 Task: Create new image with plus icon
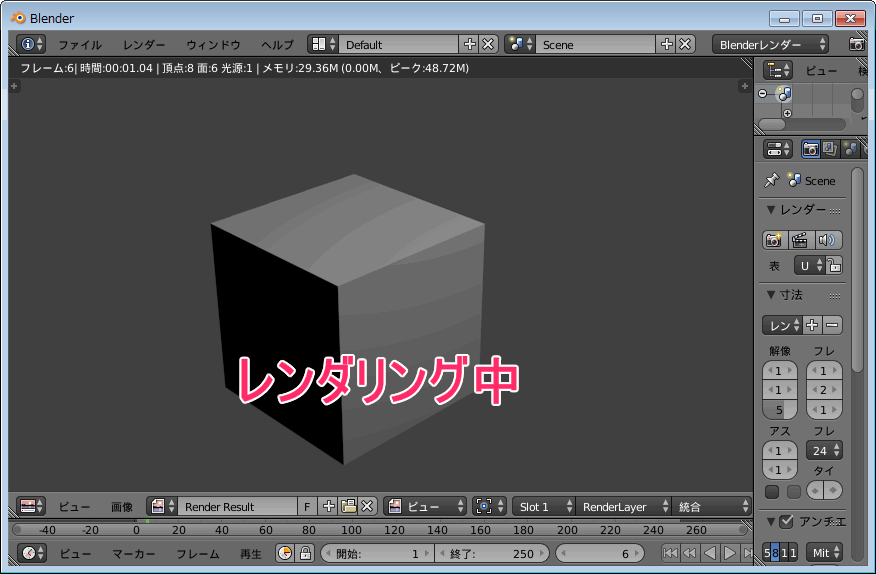[x=328, y=506]
